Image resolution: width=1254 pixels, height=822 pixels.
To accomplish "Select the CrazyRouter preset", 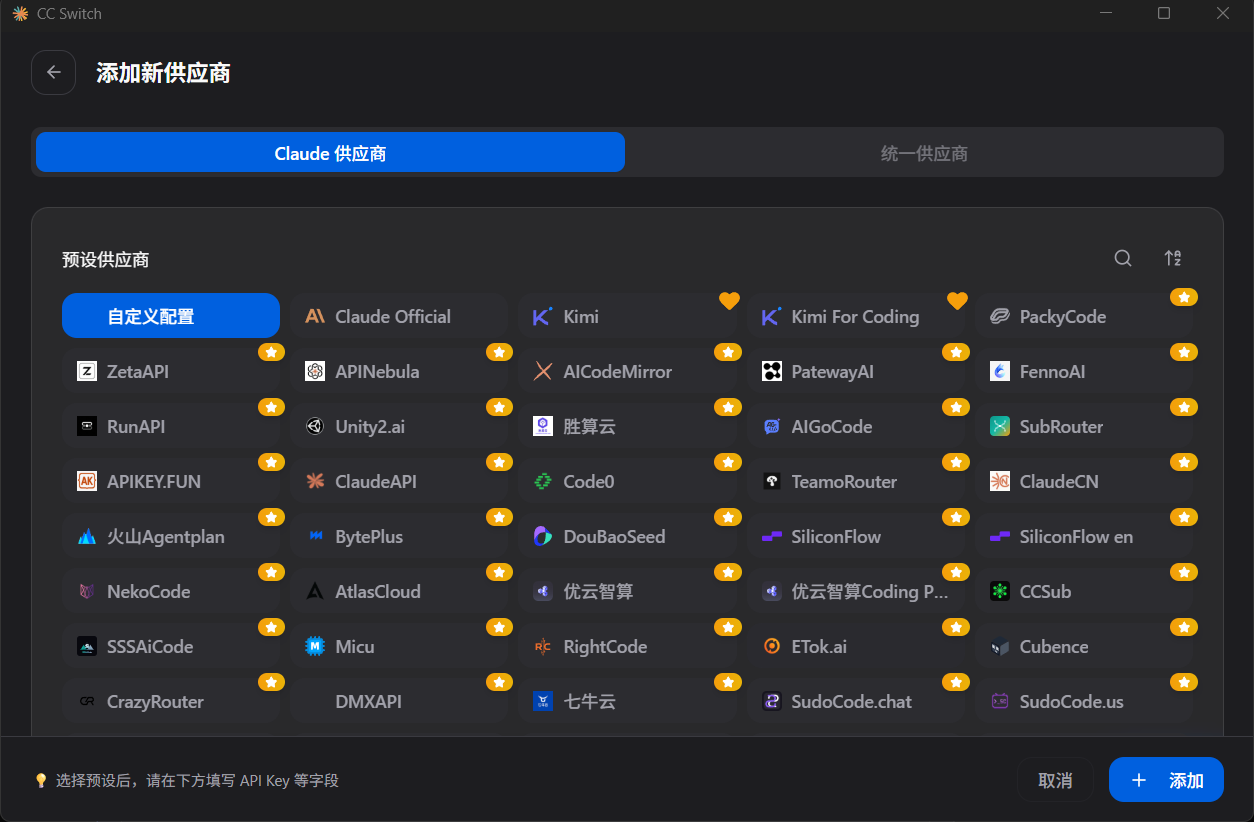I will [171, 701].
